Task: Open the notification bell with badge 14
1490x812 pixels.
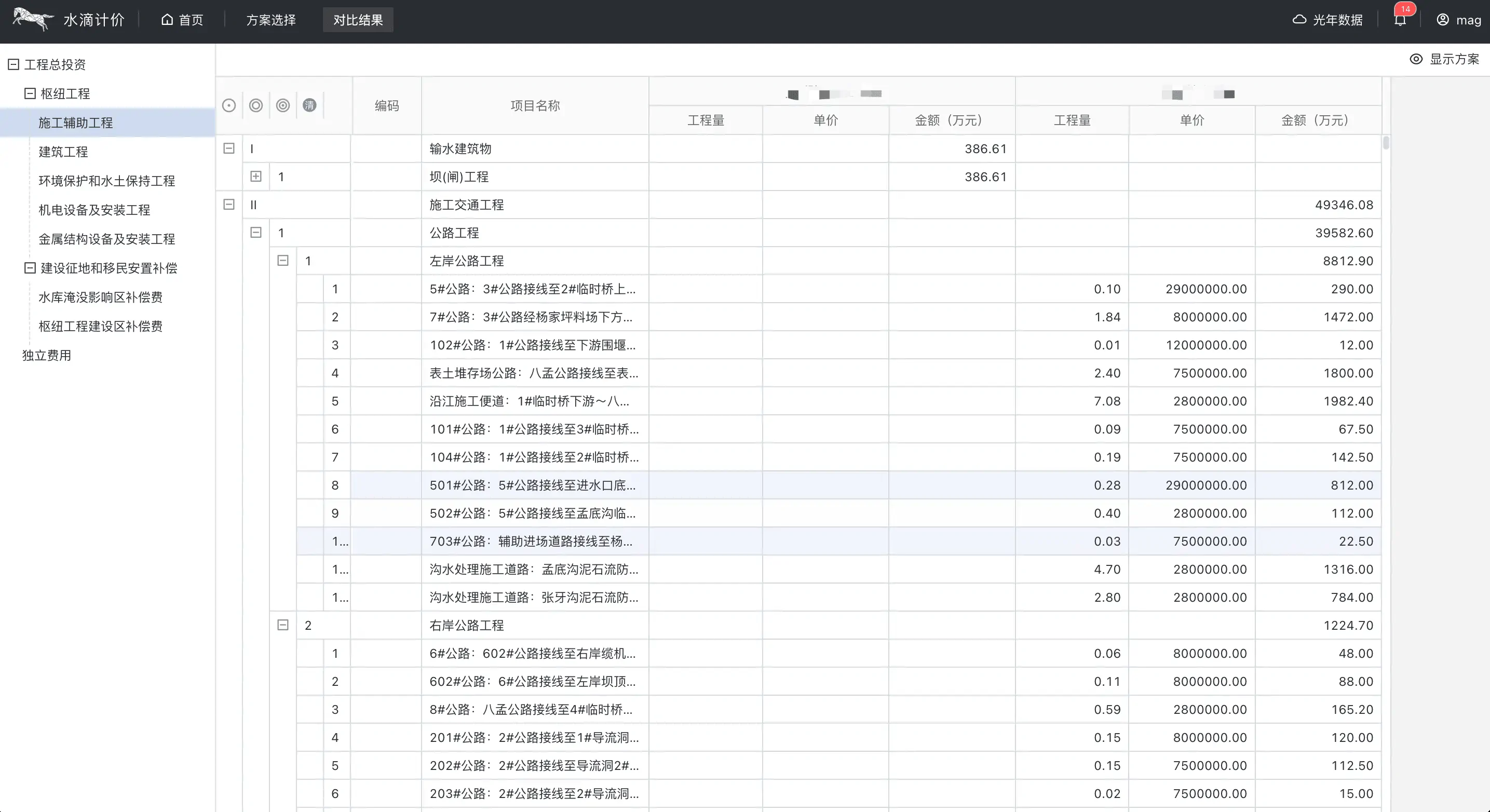Action: (x=1400, y=20)
